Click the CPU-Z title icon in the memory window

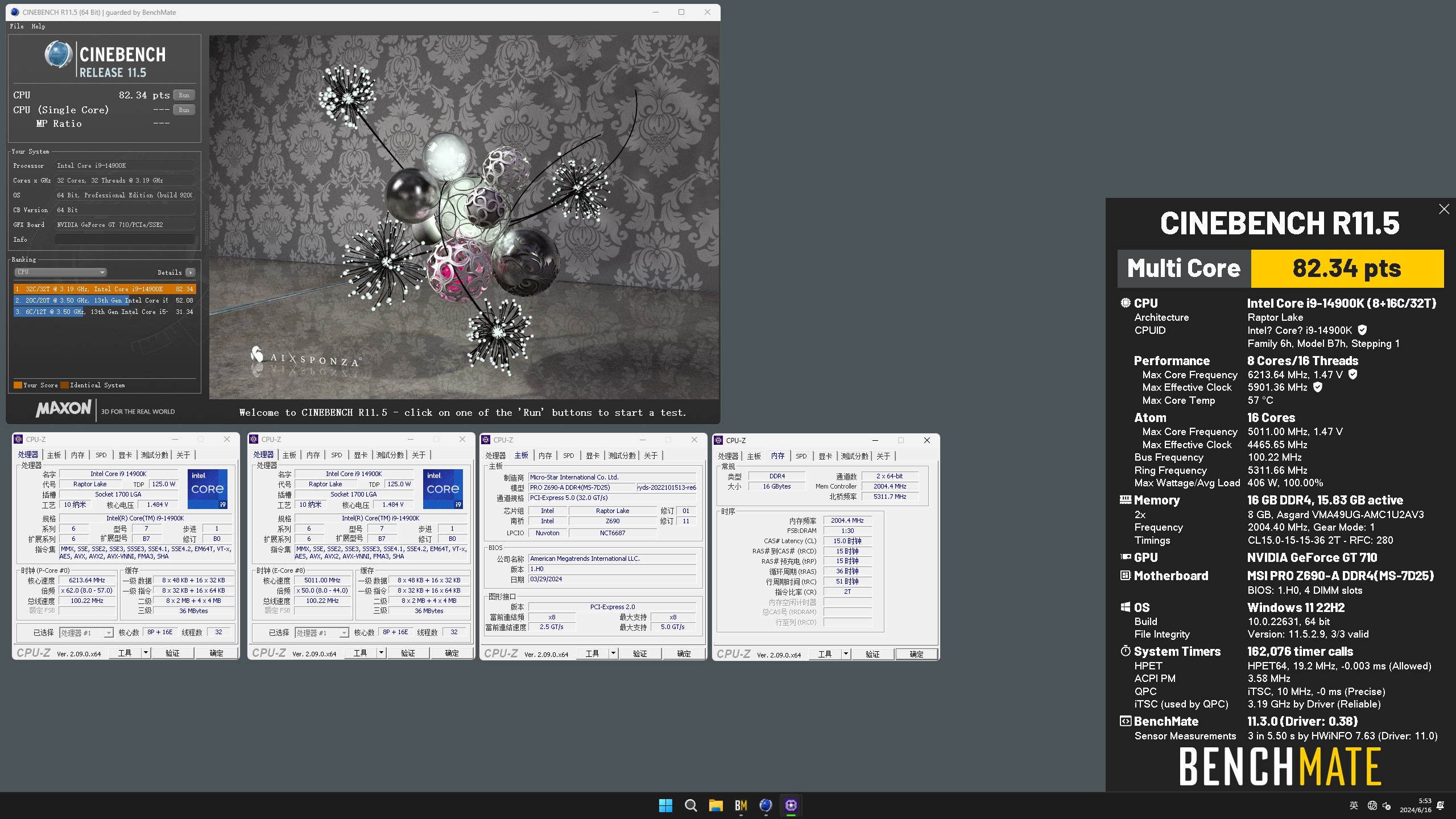718,440
